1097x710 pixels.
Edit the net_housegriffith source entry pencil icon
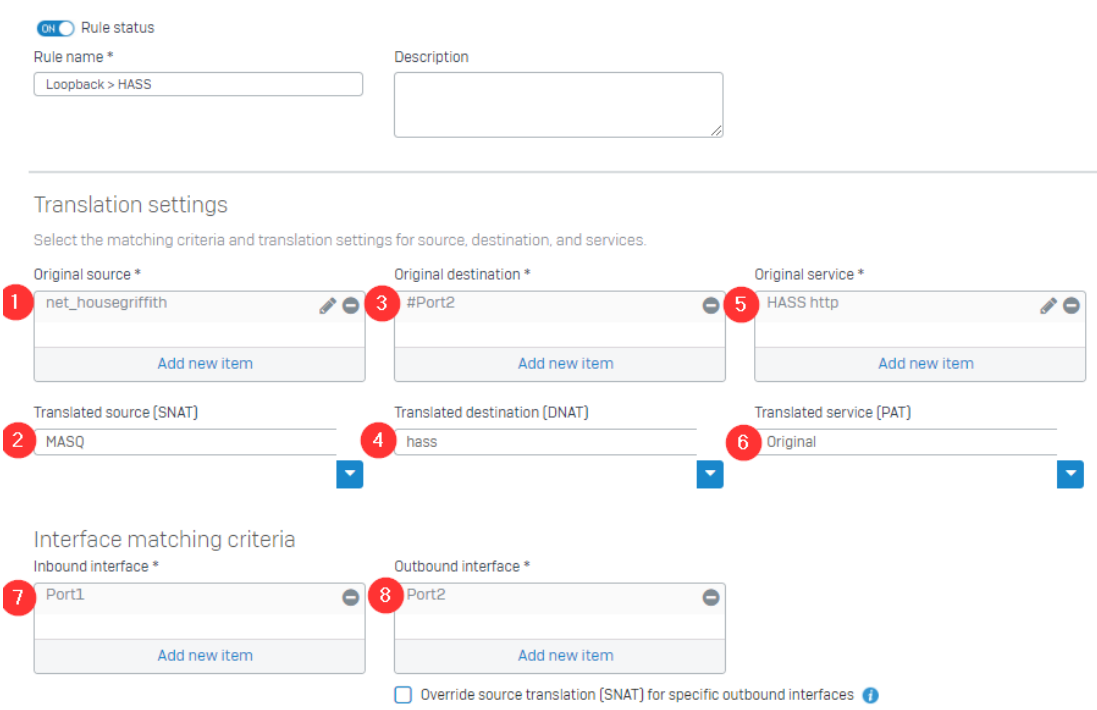pyautogui.click(x=327, y=306)
